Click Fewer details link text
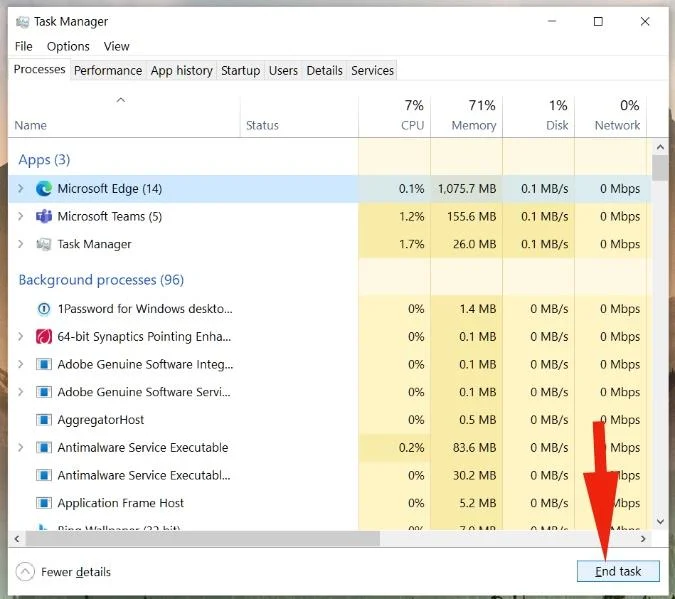Viewport: 675px width, 599px height. [x=76, y=572]
